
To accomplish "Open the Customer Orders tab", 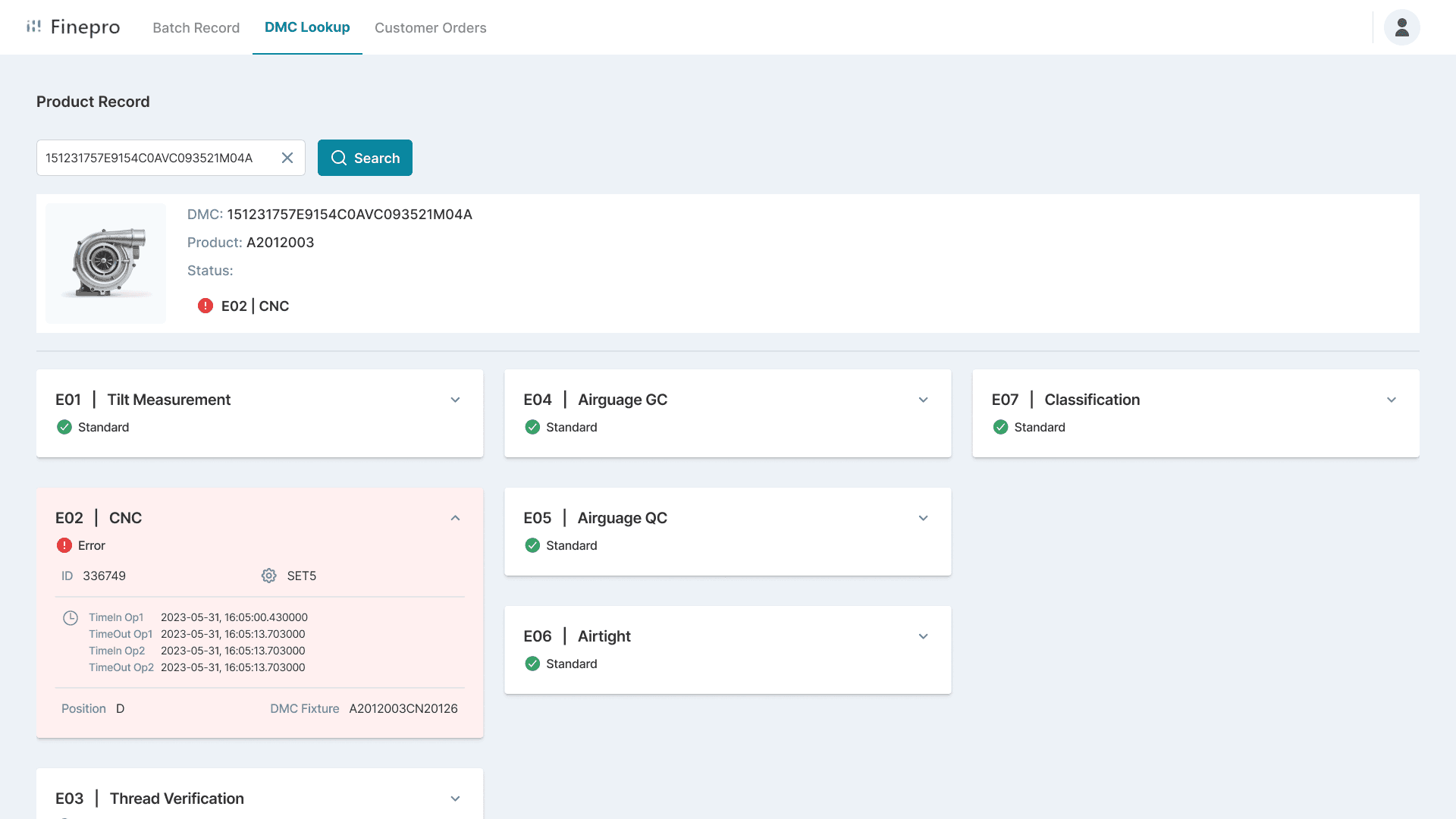I will [430, 27].
